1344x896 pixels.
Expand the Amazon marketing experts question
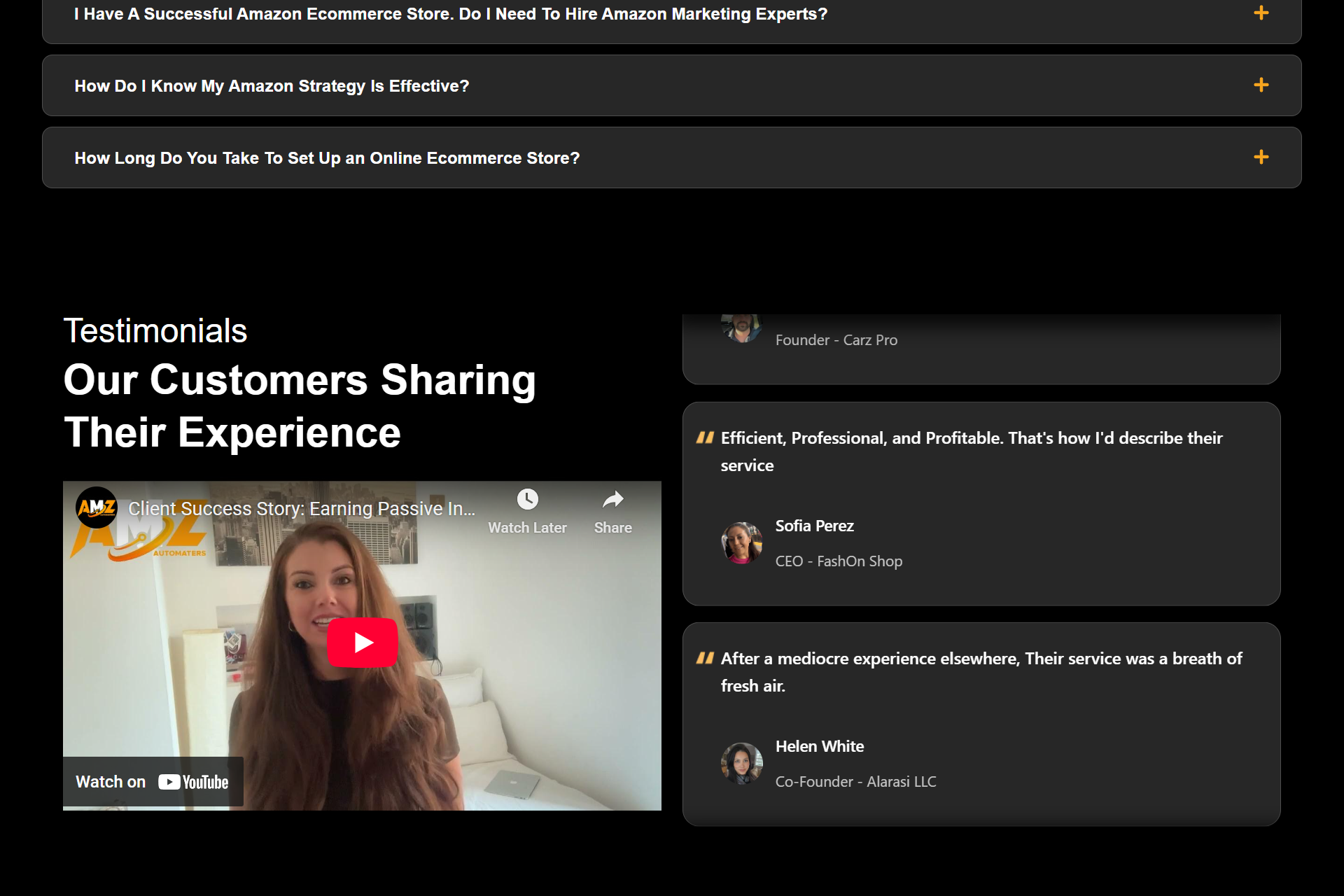tap(451, 14)
